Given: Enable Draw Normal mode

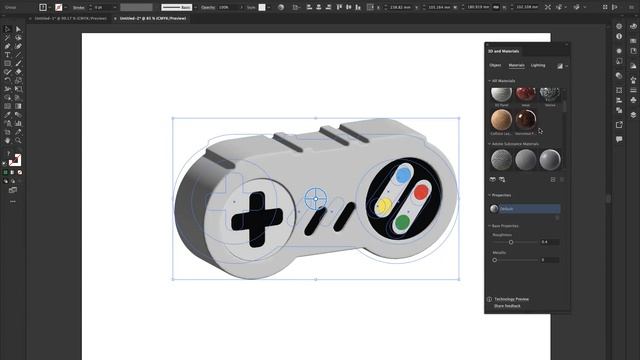Looking at the screenshot, I should click(5, 181).
